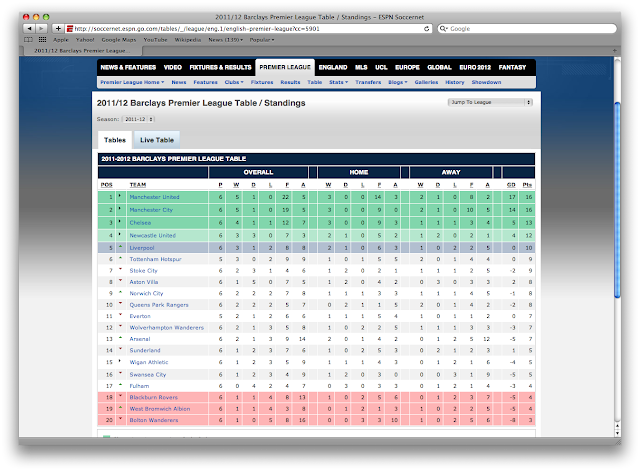
Task: Open Queens Park Rangers team link
Action: tap(159, 305)
